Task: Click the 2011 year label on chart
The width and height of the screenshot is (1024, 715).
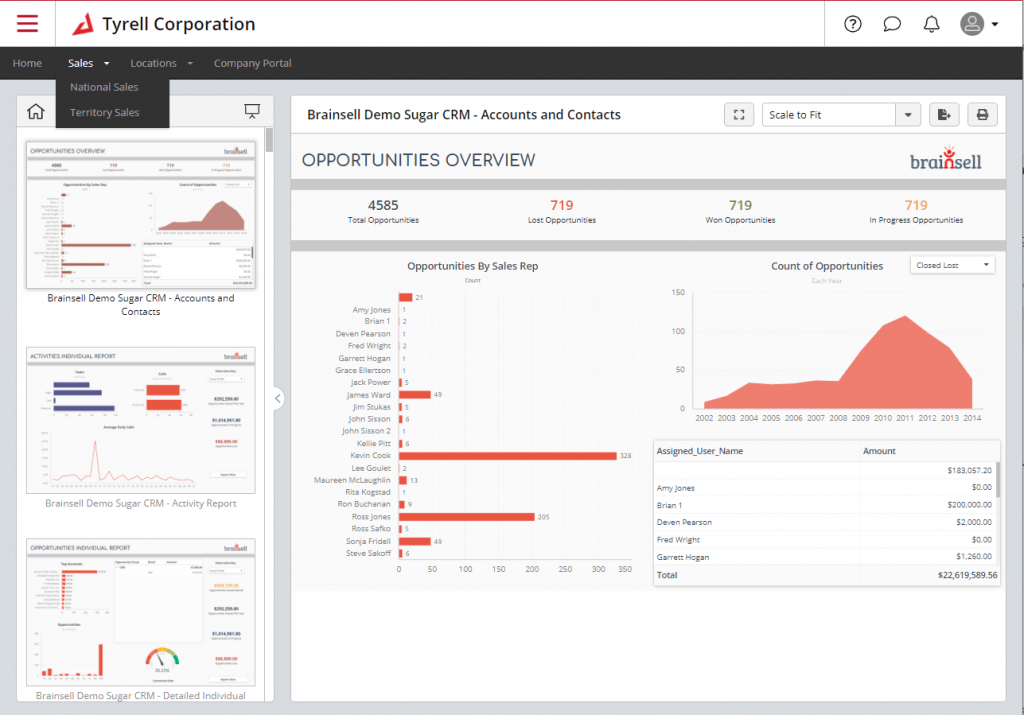Action: (x=905, y=418)
